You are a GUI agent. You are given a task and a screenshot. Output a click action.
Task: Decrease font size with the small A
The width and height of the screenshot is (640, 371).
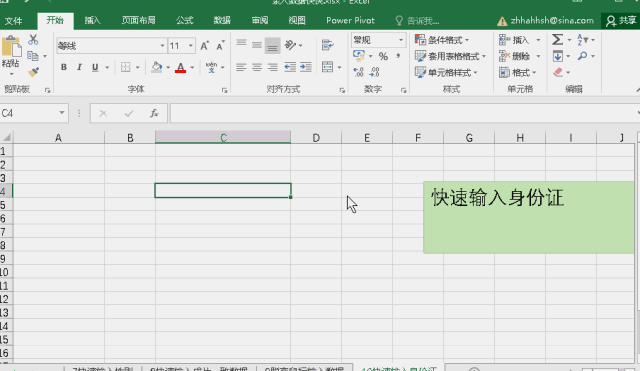(220, 45)
